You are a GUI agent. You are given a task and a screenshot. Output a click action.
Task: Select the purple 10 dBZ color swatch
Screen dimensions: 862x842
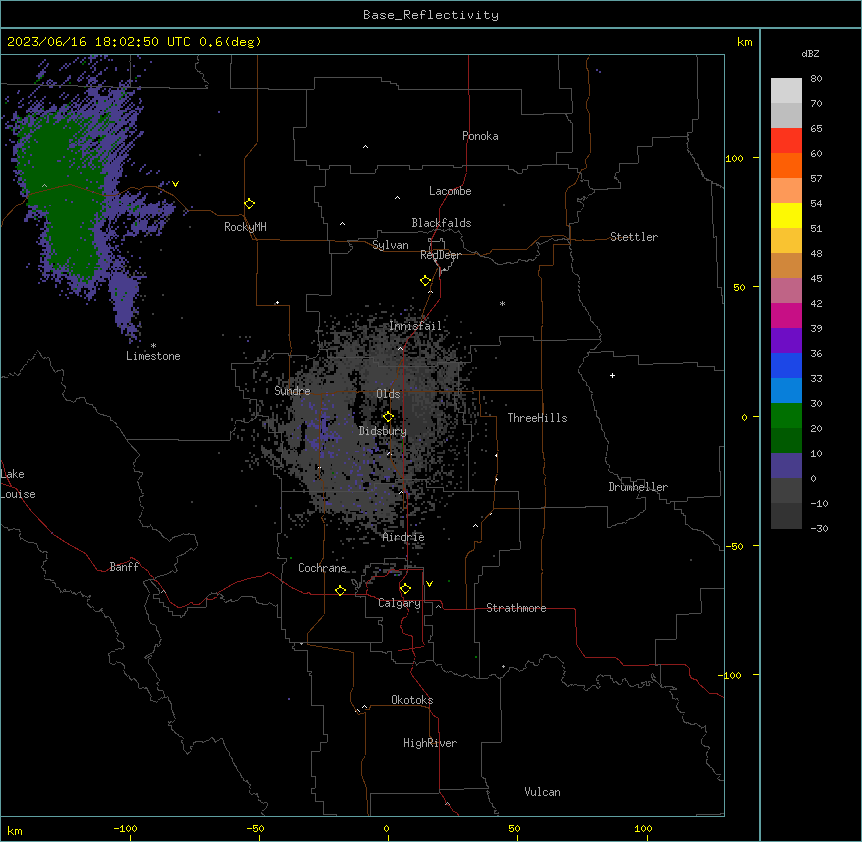click(x=786, y=466)
